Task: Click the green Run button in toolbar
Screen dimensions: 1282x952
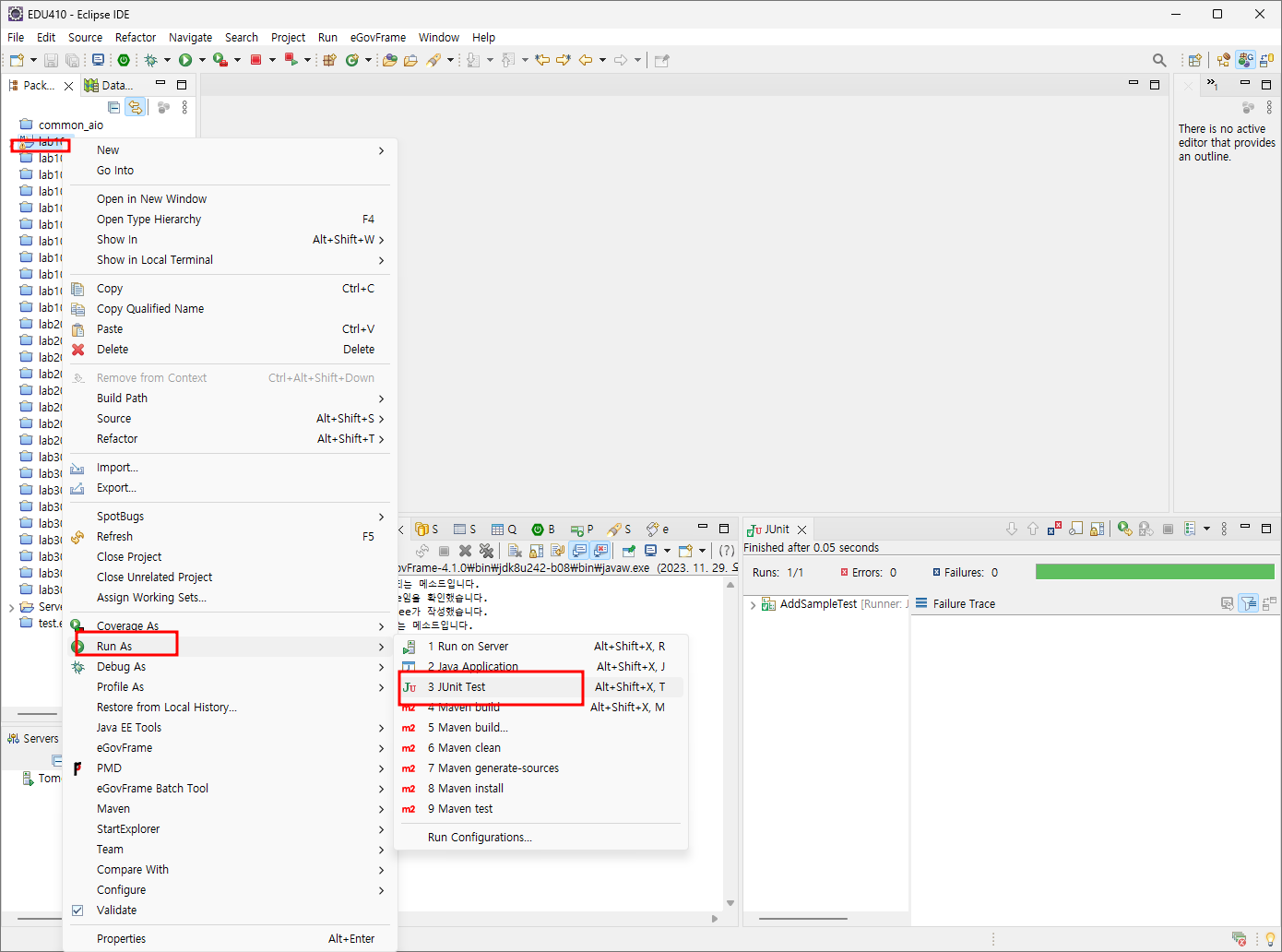Action: [185, 60]
